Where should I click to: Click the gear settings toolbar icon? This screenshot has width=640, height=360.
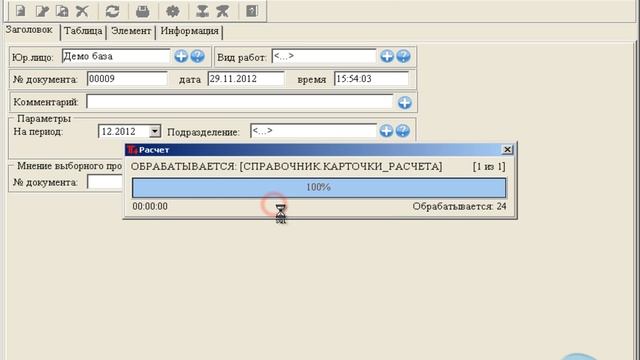173,11
